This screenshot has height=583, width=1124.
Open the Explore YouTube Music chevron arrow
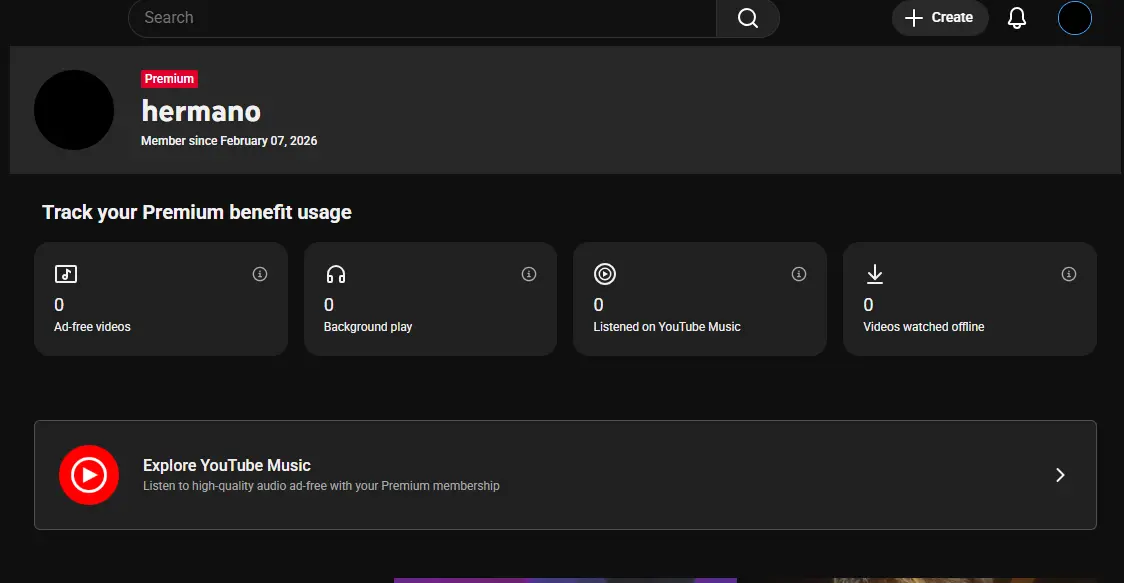pos(1060,475)
